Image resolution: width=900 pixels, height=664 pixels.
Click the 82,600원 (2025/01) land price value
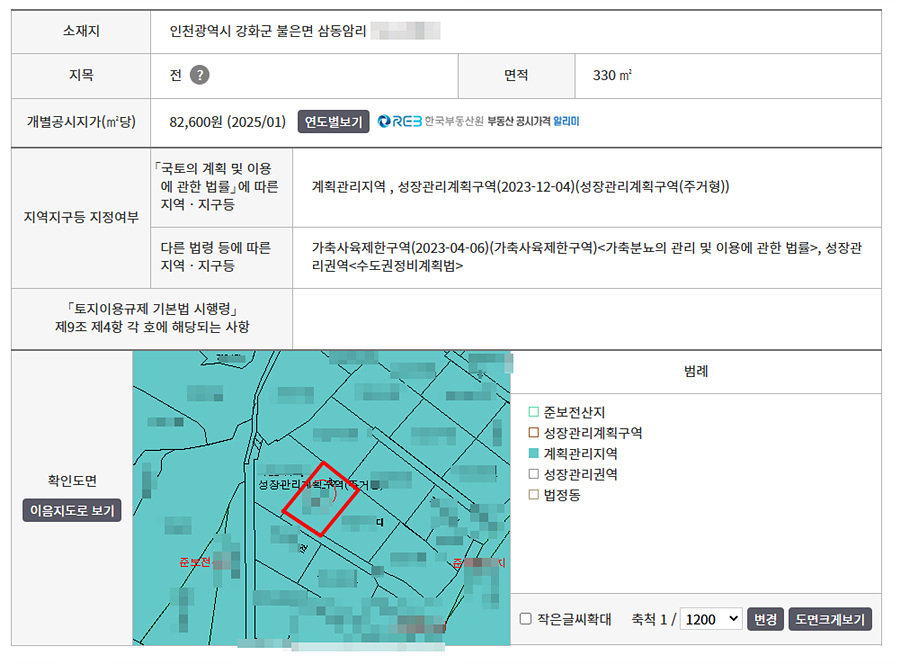coord(228,122)
